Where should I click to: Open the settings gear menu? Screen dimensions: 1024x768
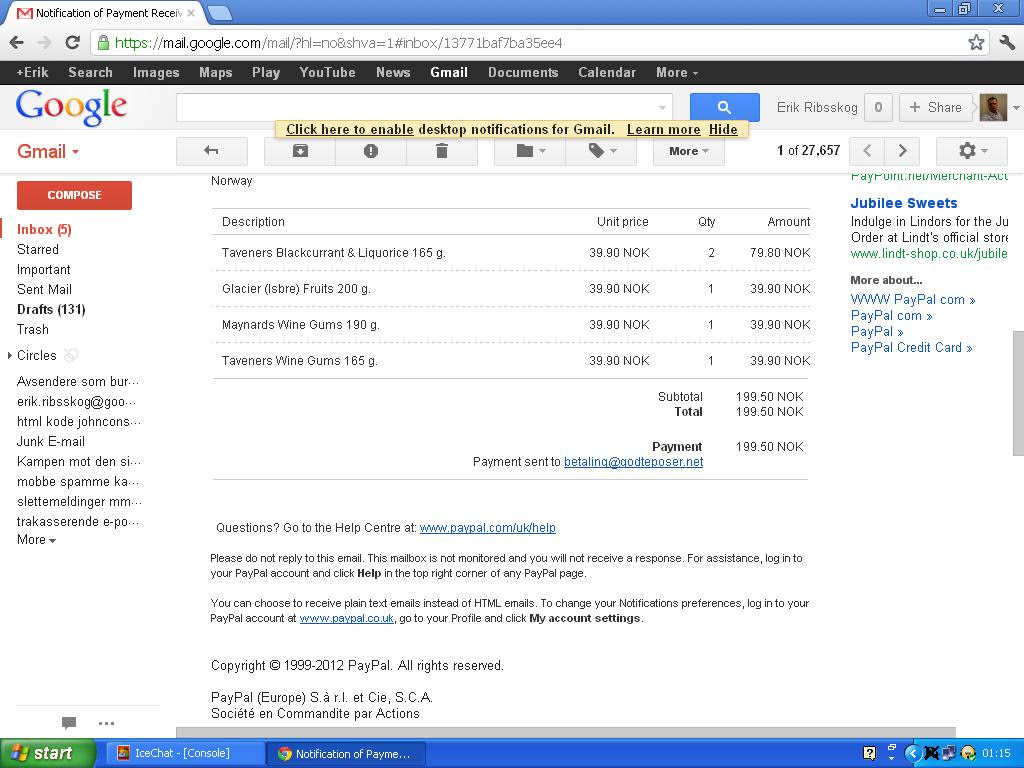point(972,151)
